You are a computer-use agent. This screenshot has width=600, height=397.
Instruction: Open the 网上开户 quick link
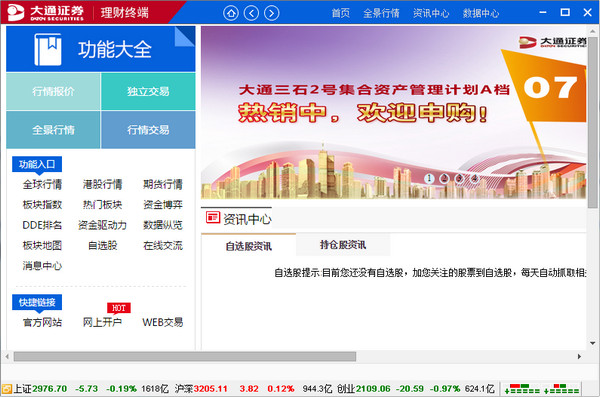(102, 322)
